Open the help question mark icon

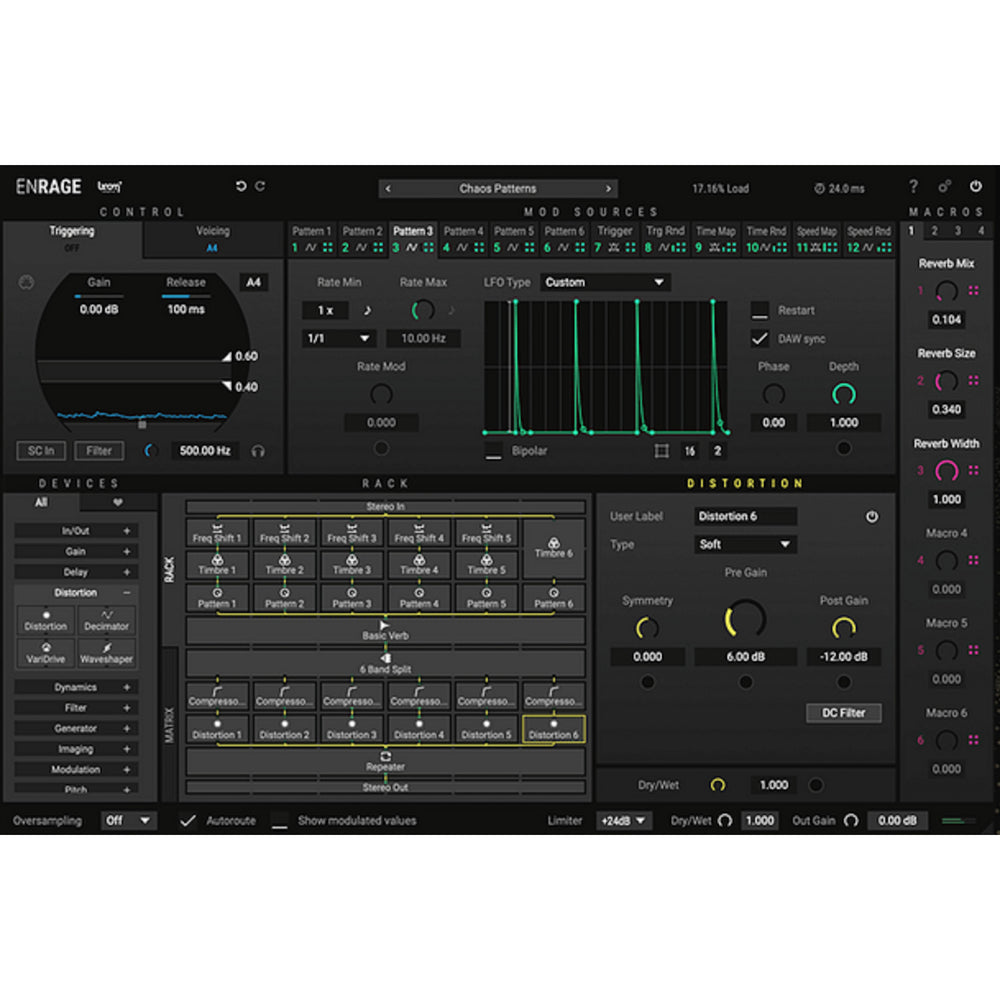pyautogui.click(x=914, y=186)
